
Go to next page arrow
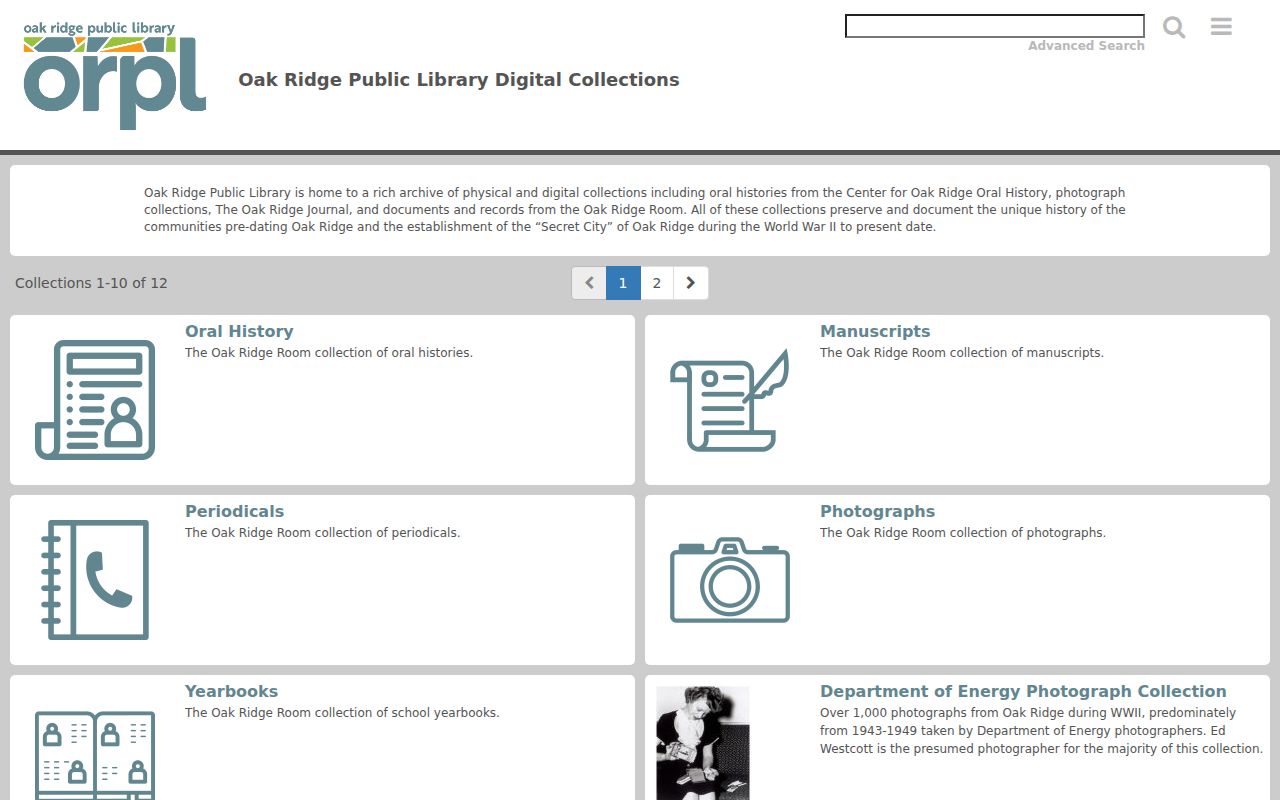click(691, 283)
